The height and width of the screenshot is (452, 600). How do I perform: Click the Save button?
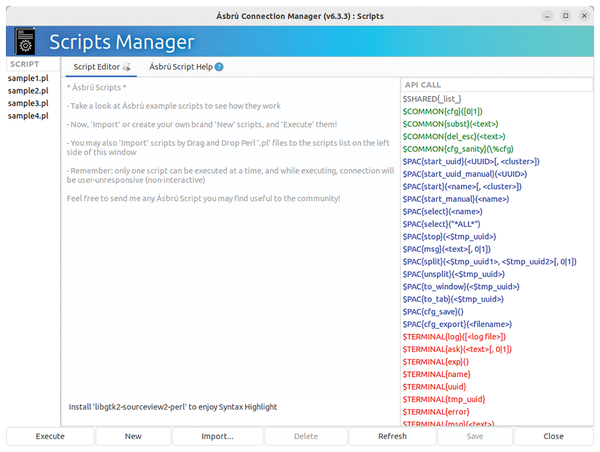click(x=475, y=436)
